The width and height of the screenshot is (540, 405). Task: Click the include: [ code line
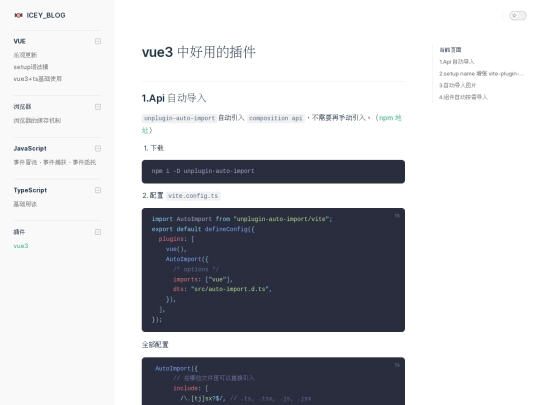coord(191,388)
